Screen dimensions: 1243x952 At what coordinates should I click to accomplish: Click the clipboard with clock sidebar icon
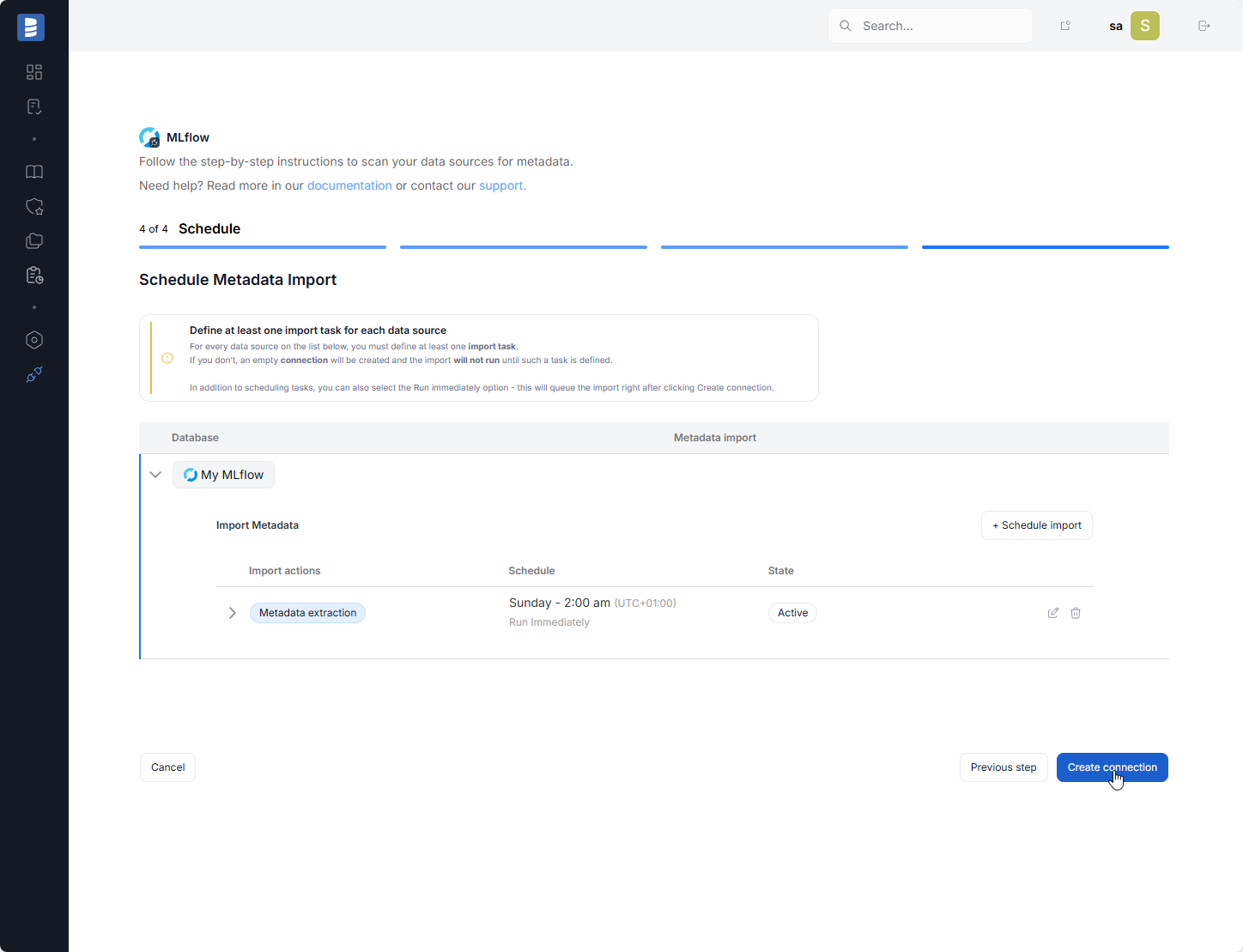34,276
